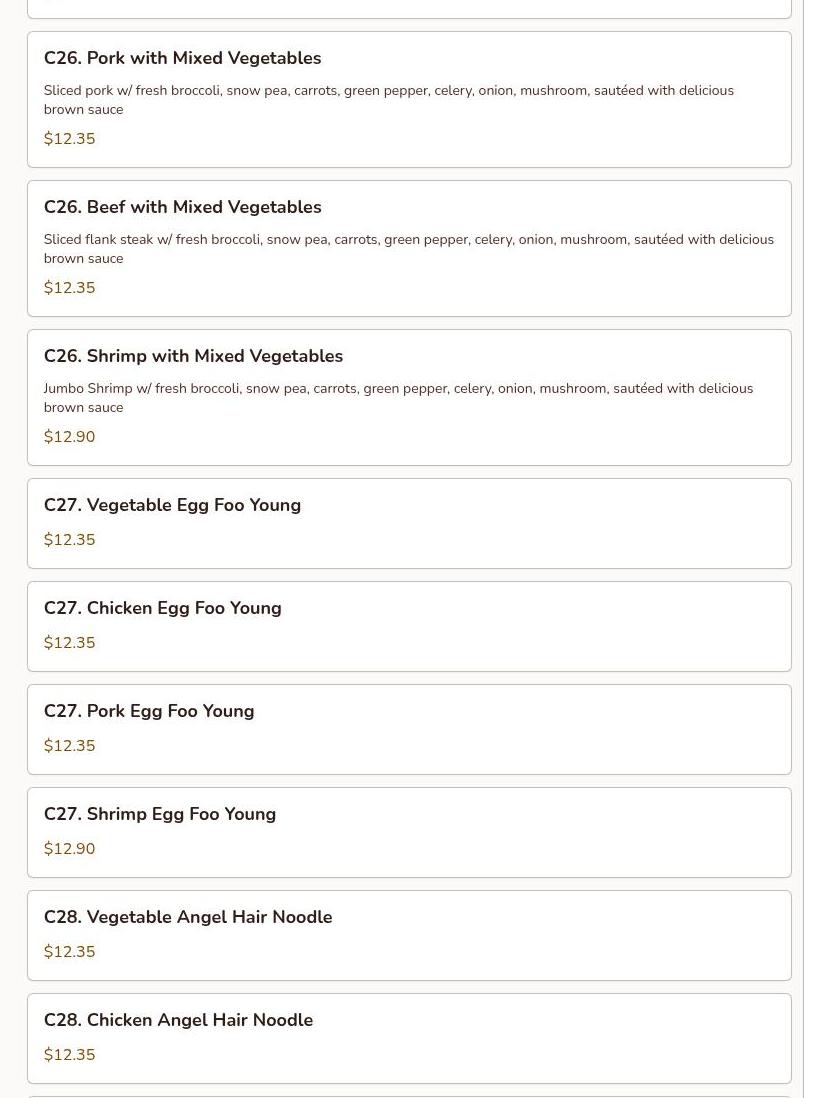Click the price of Vegetable Egg Foo Young
The height and width of the screenshot is (1098, 824).
70,540
